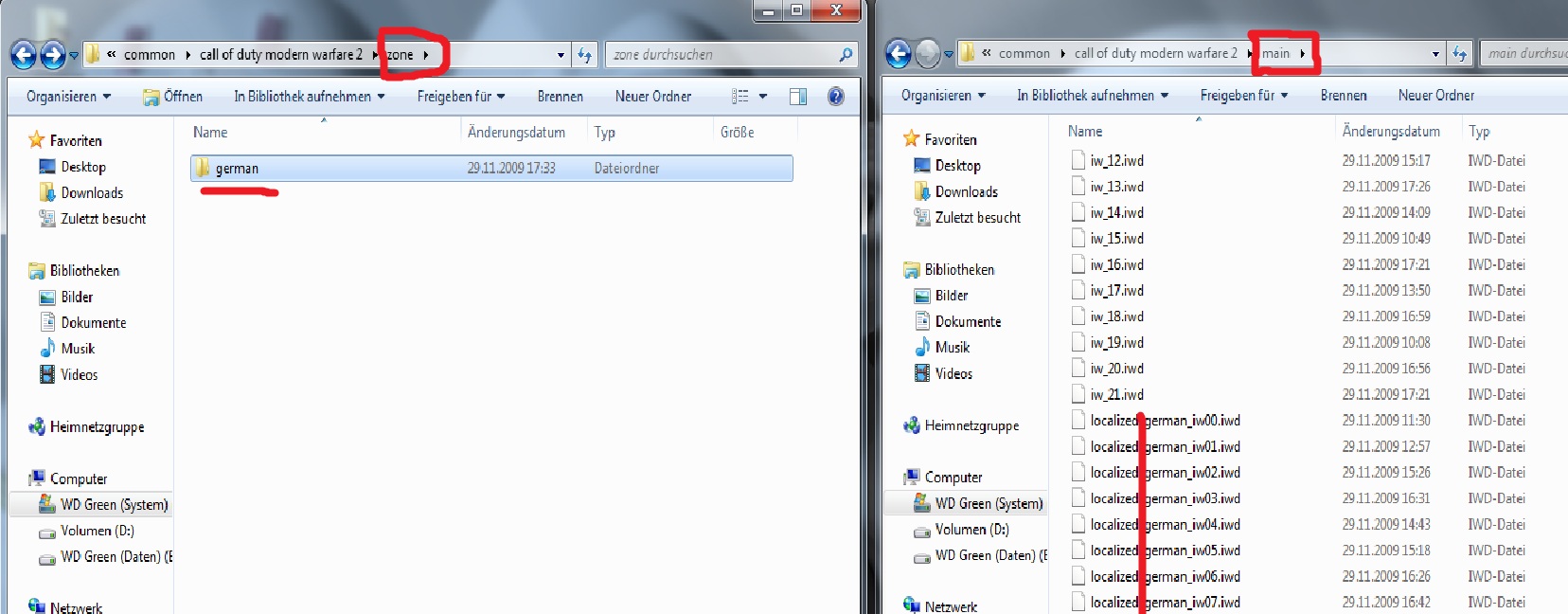Refresh the main folder in right window
The image size is (1568, 614).
pyautogui.click(x=1460, y=54)
